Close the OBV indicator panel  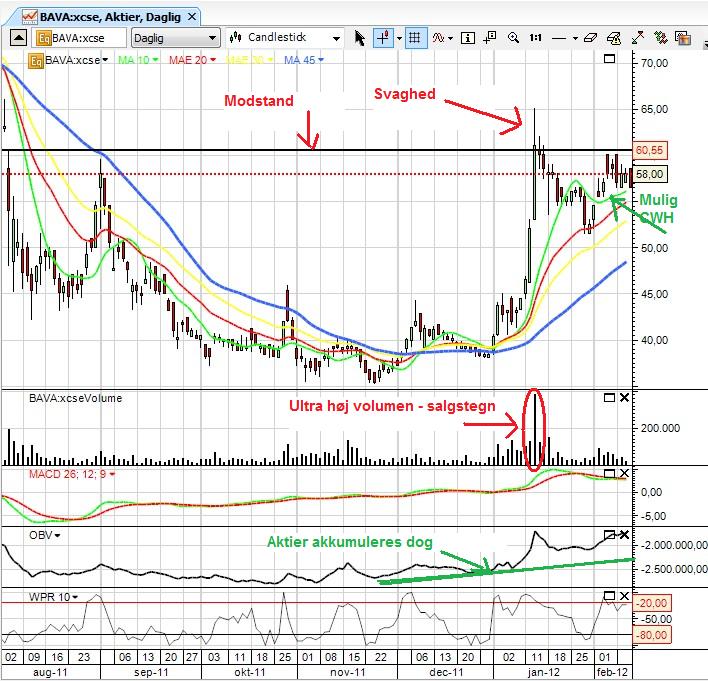tap(624, 535)
